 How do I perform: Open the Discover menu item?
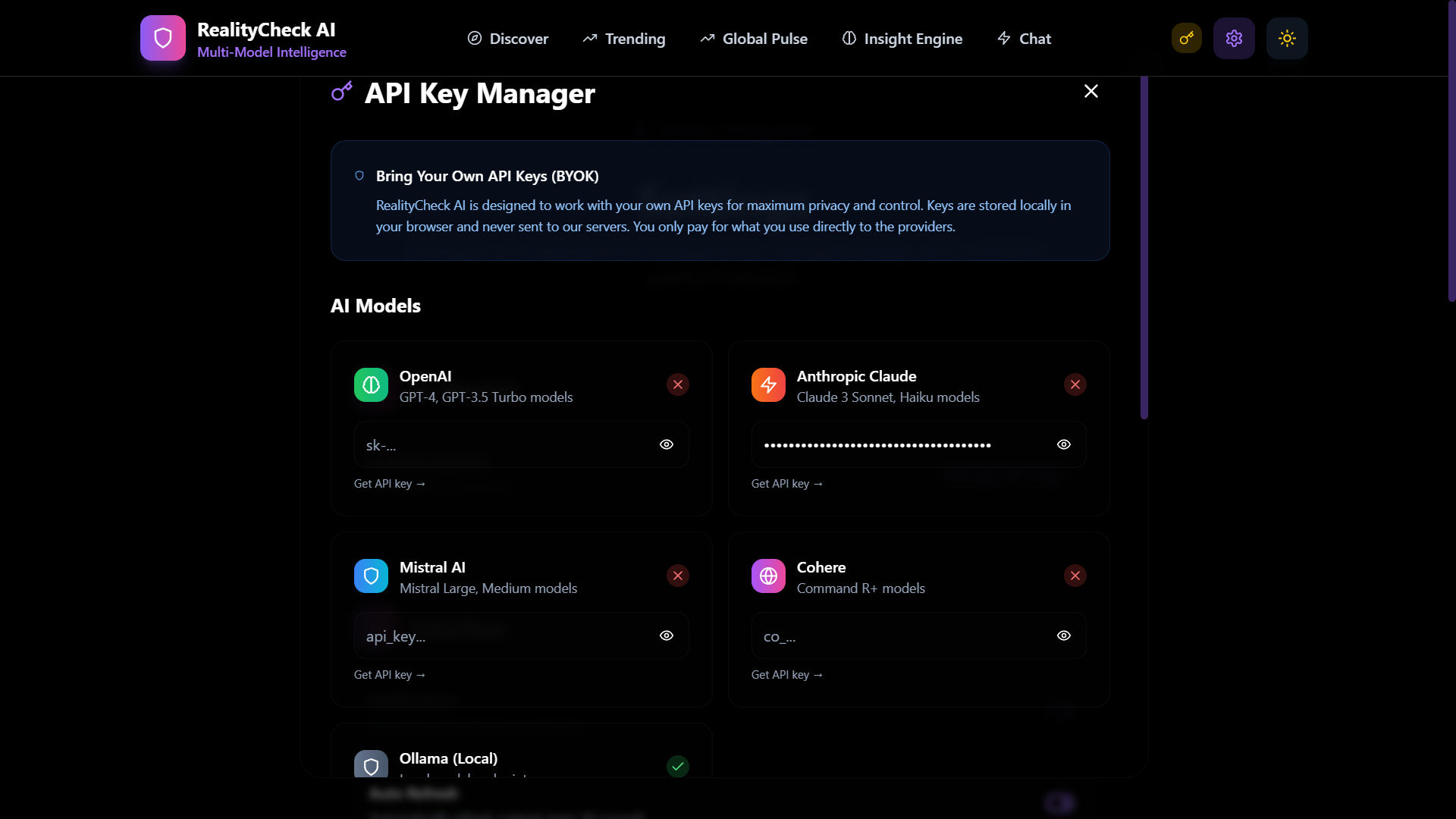(507, 39)
